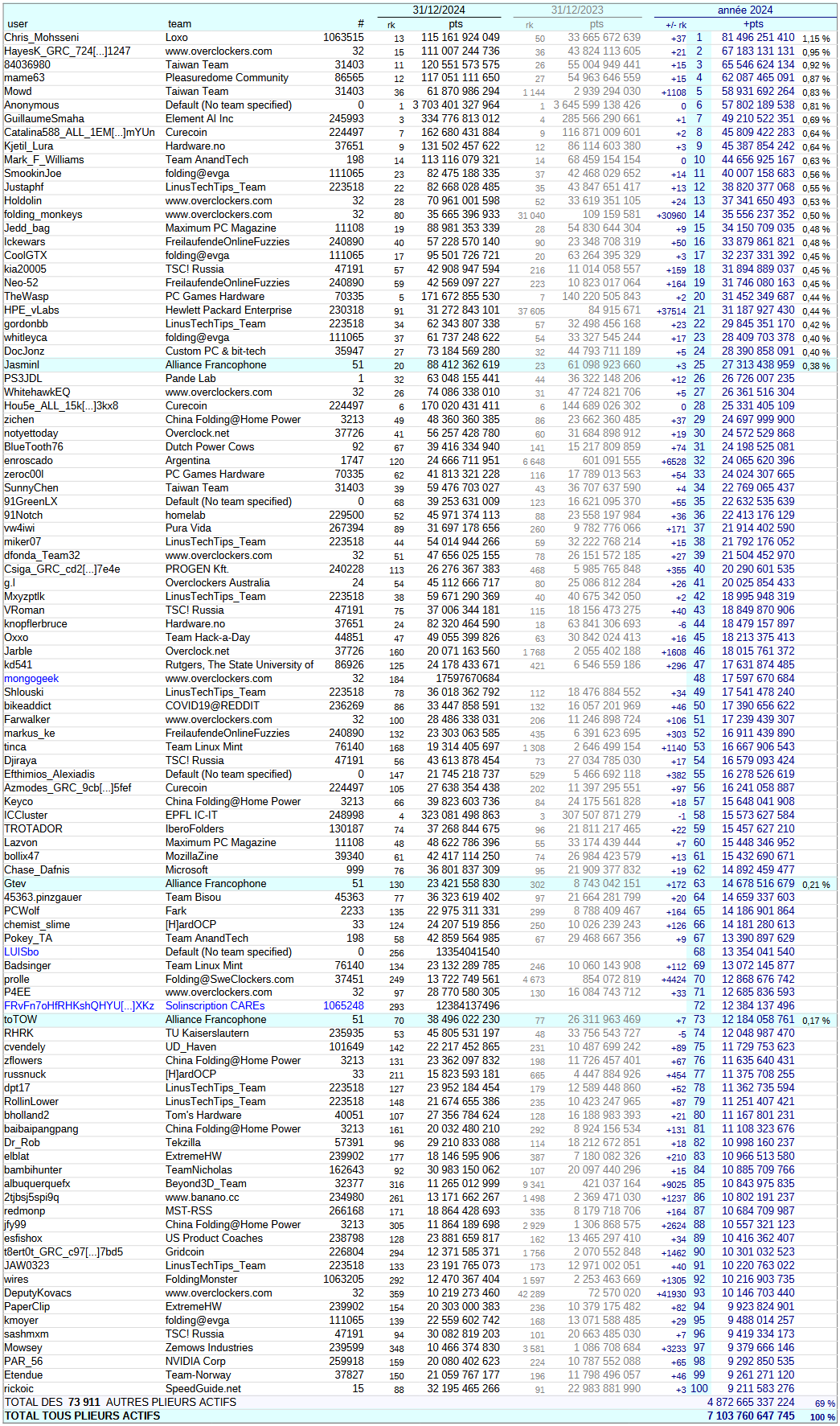
Task: Open the LUISbo user link
Action: (22, 952)
